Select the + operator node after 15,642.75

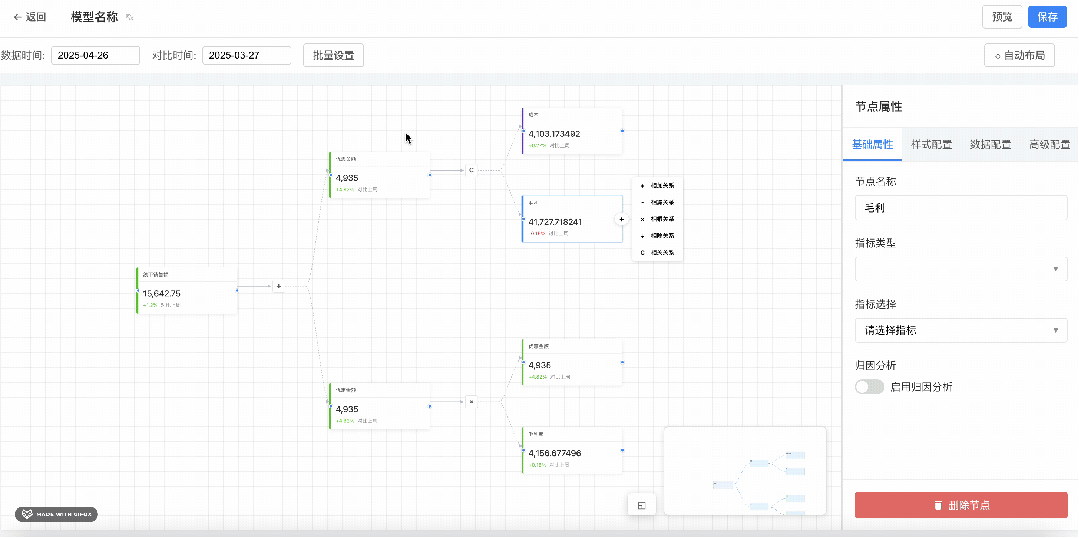tap(279, 286)
